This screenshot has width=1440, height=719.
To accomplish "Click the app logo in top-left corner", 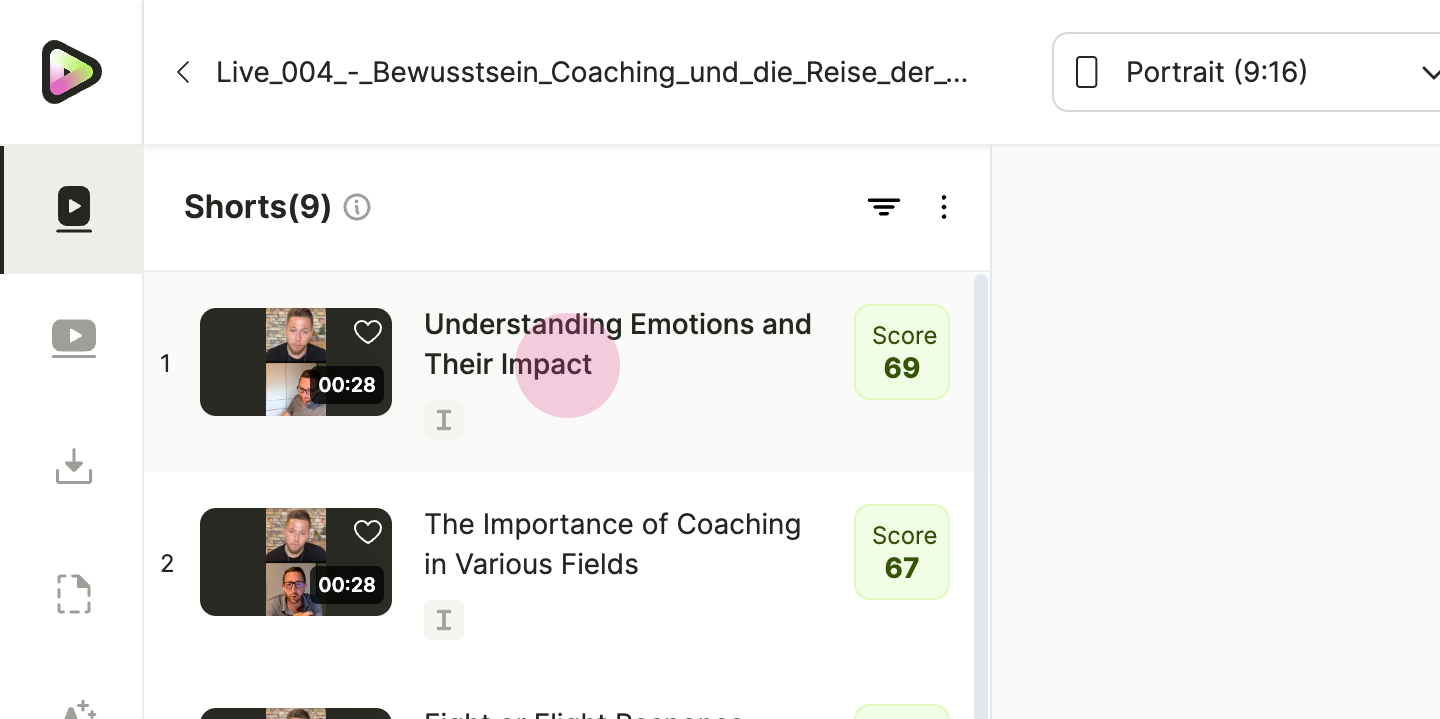I will pos(71,72).
